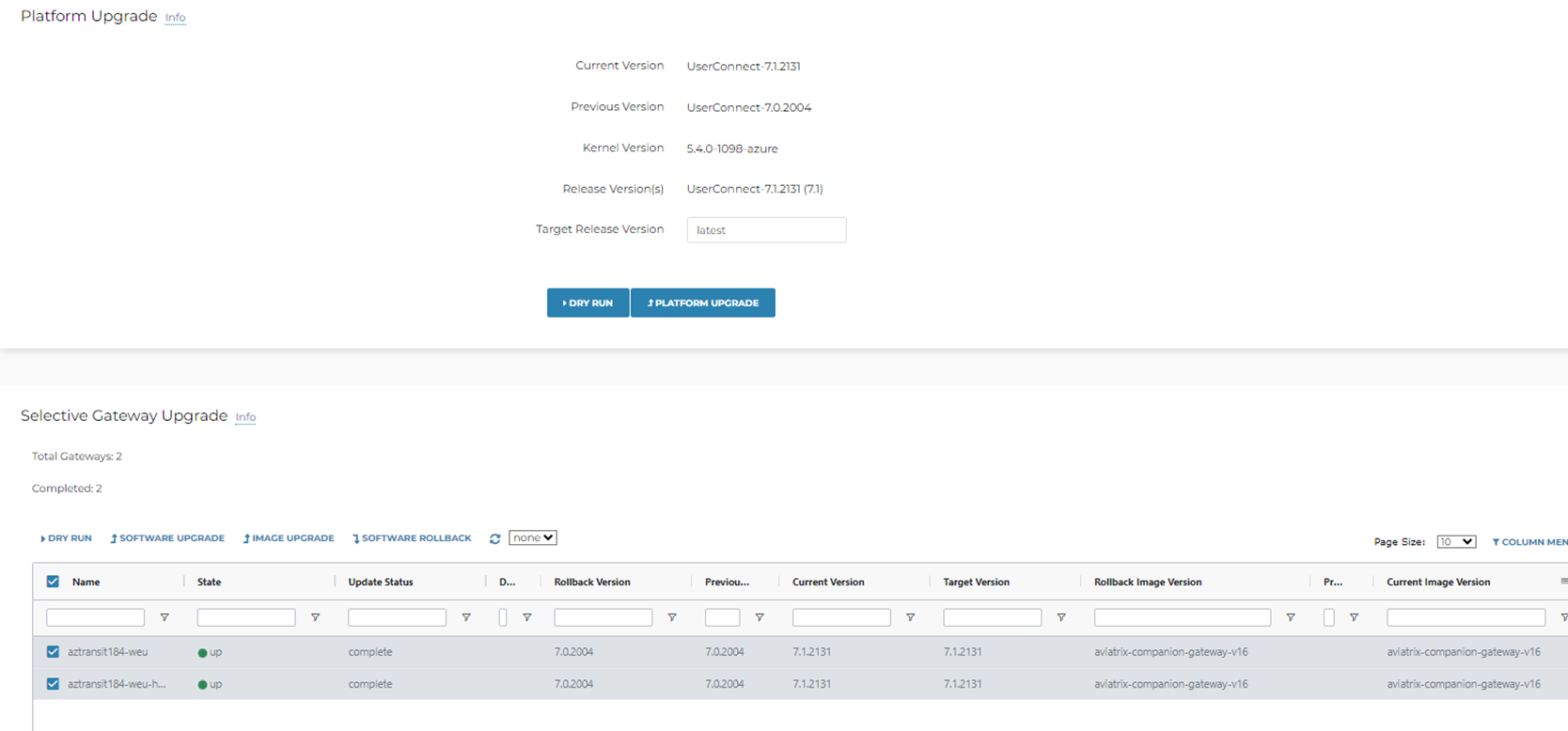Click '5.4.0-1098-azure' Kernel Version value
This screenshot has height=731, width=1568.
[732, 148]
